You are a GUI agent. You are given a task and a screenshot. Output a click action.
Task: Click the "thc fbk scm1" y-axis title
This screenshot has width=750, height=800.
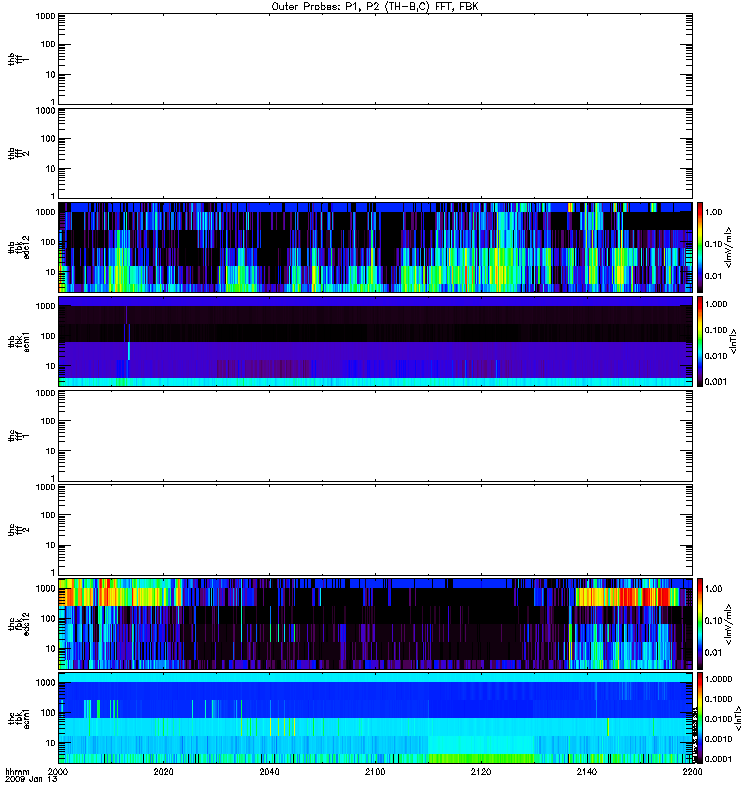pyautogui.click(x=18, y=718)
